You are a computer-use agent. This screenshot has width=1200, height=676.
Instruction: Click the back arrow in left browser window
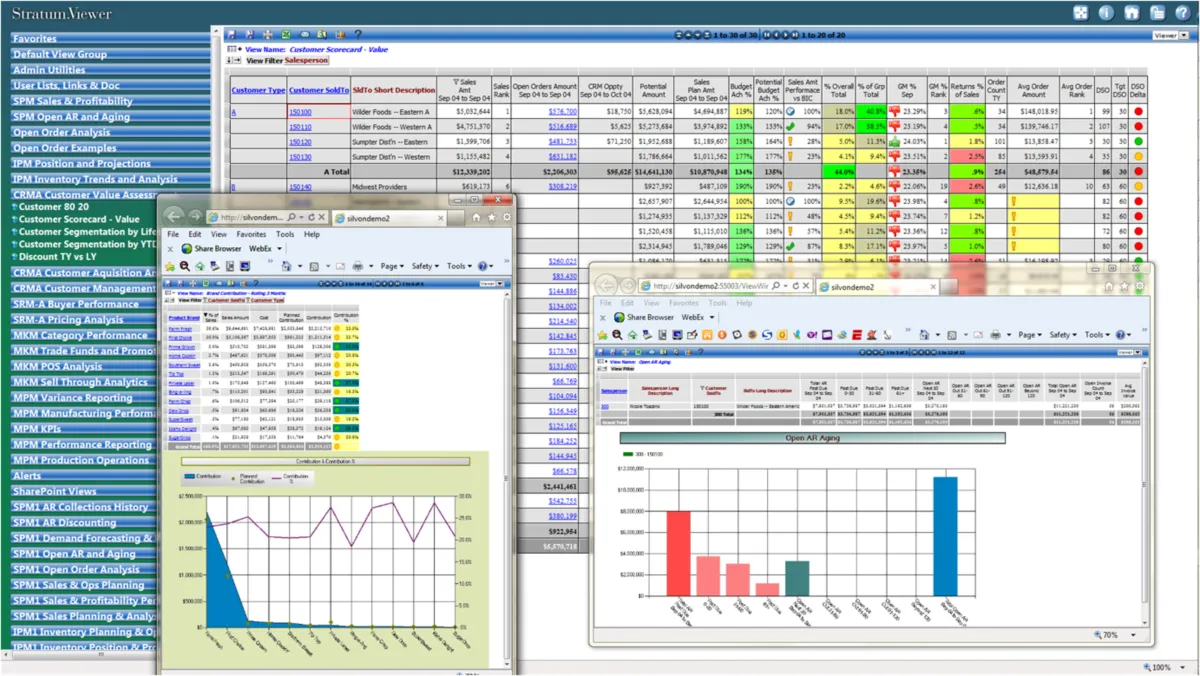pos(175,216)
